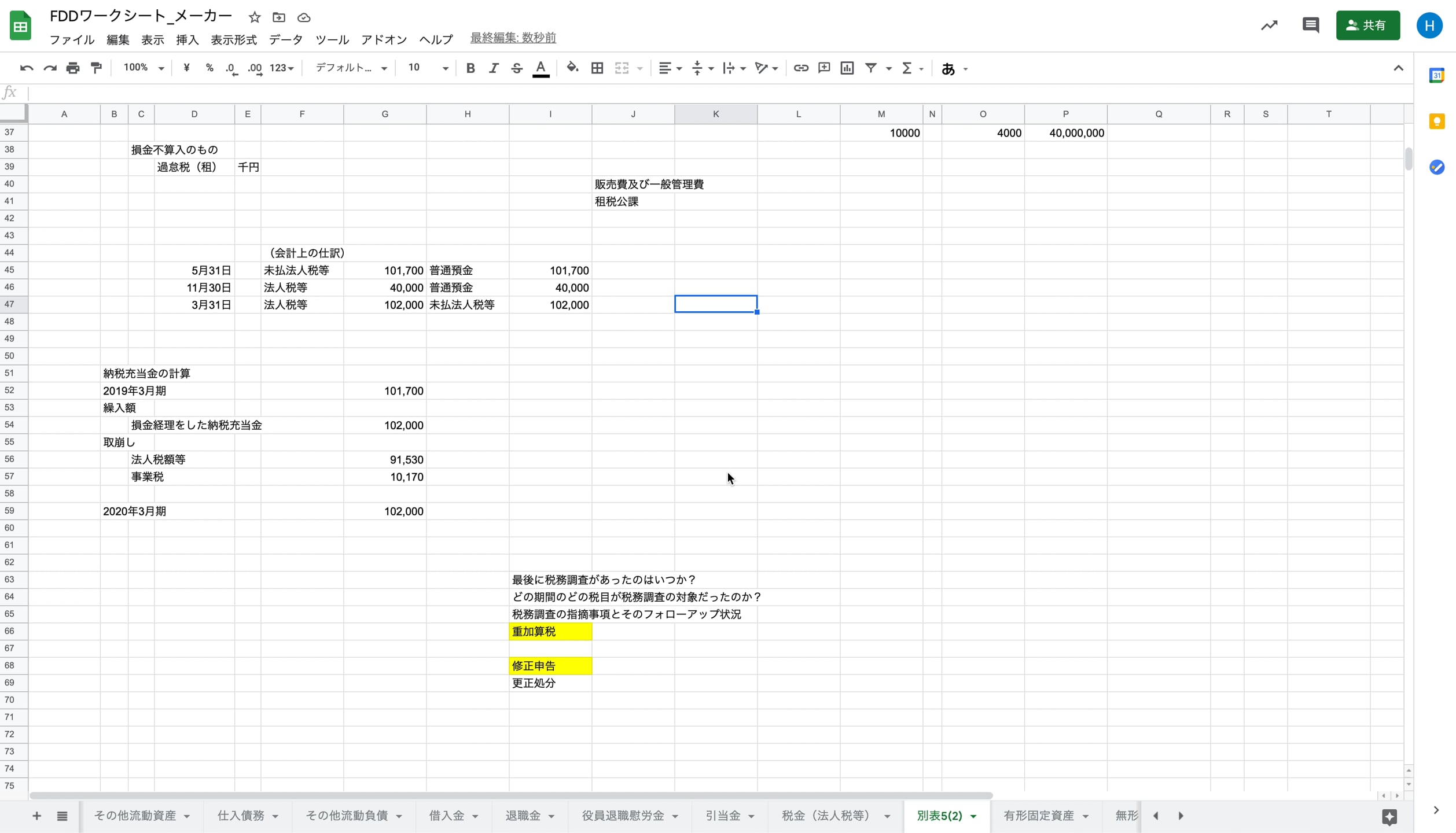Toggle strikethrough formatting
This screenshot has width=1456, height=833.
[517, 68]
